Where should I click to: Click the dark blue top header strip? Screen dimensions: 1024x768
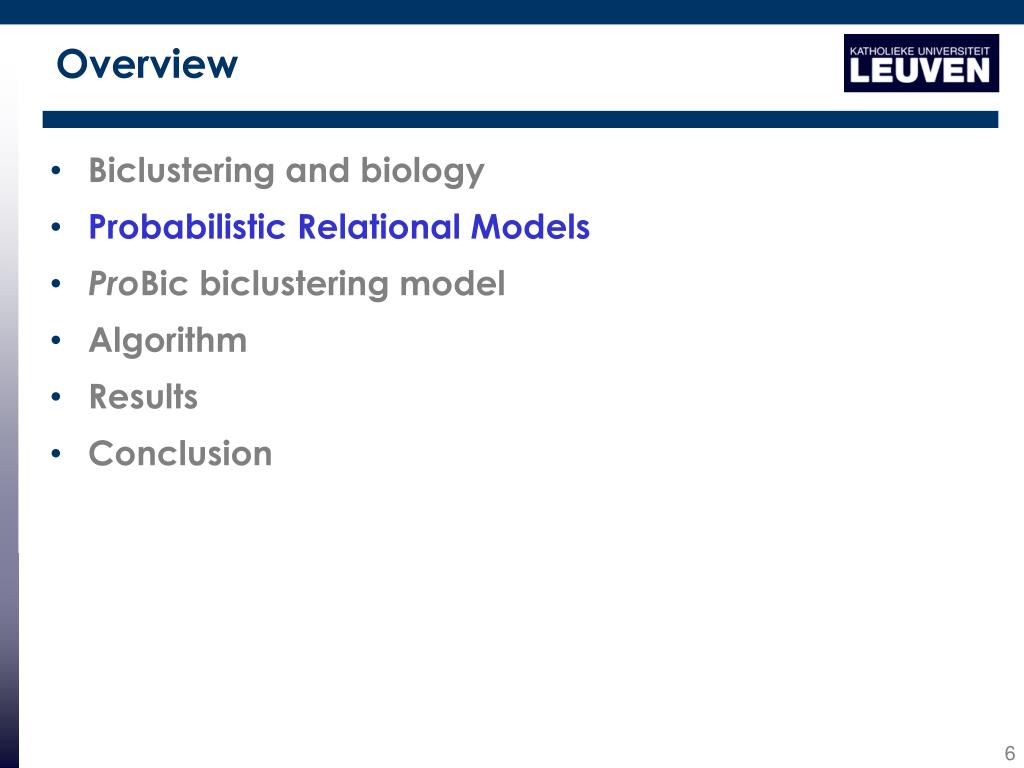click(x=512, y=12)
